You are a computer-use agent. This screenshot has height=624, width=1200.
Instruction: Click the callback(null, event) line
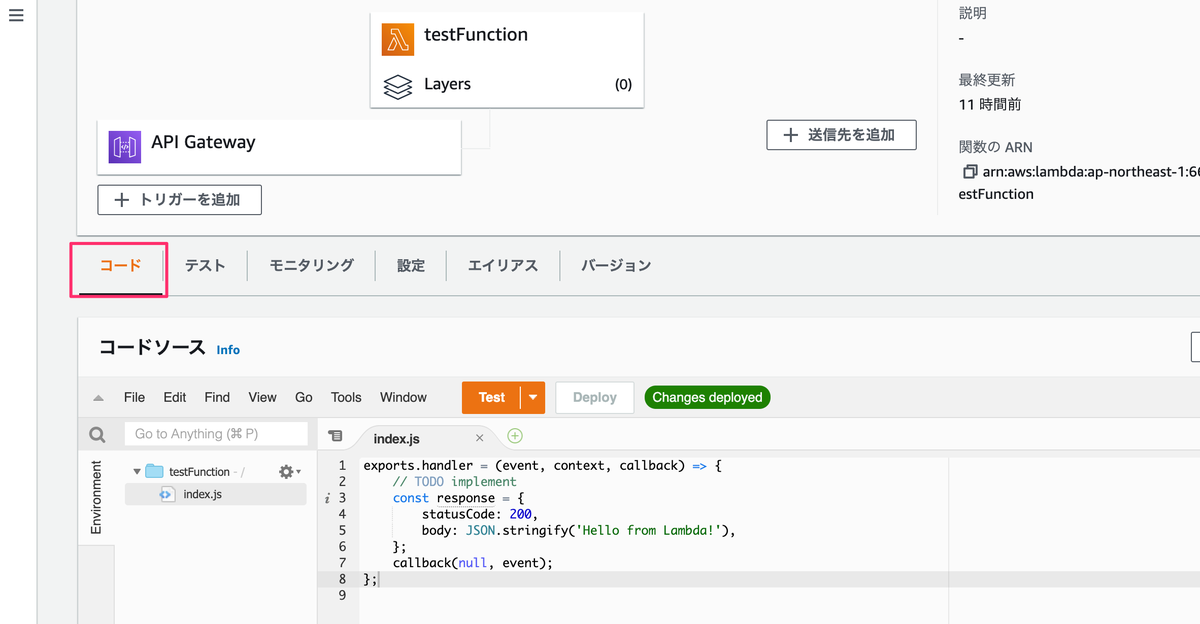tap(472, 563)
